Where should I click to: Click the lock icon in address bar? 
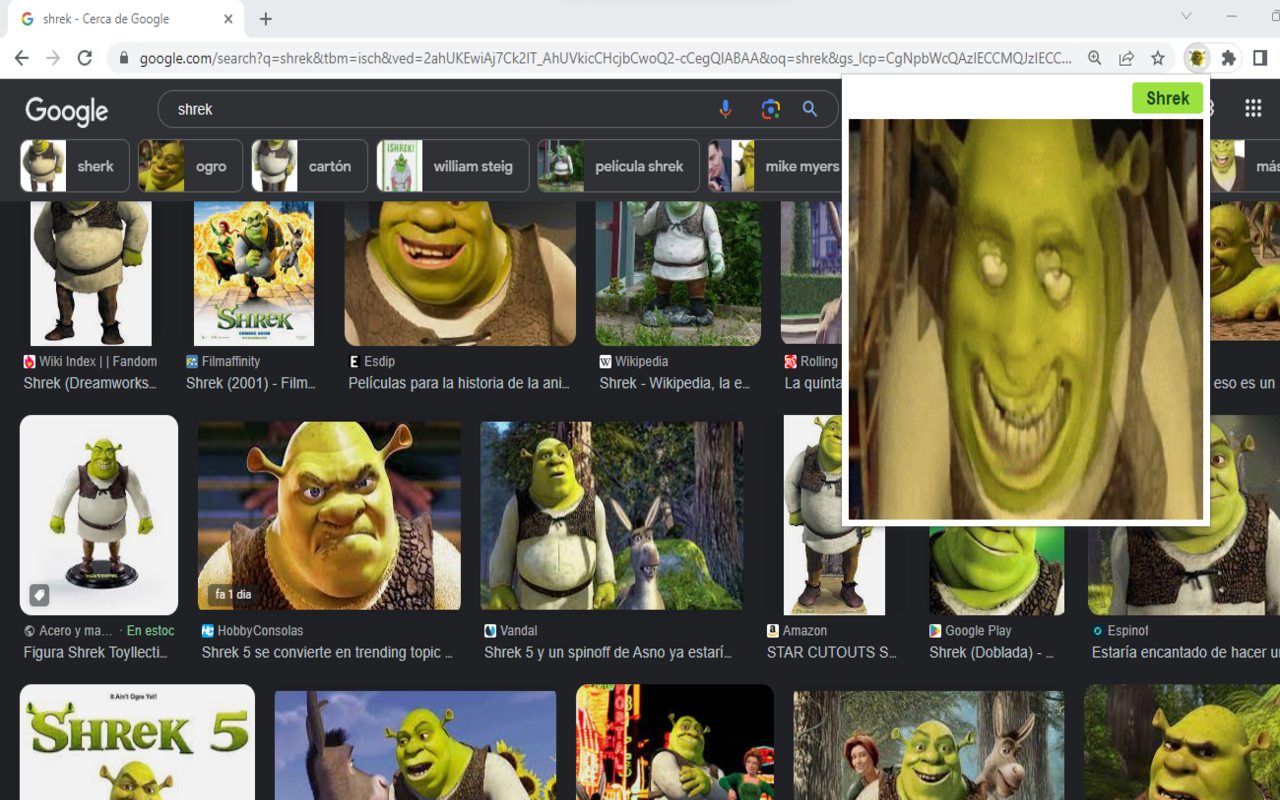(x=124, y=58)
